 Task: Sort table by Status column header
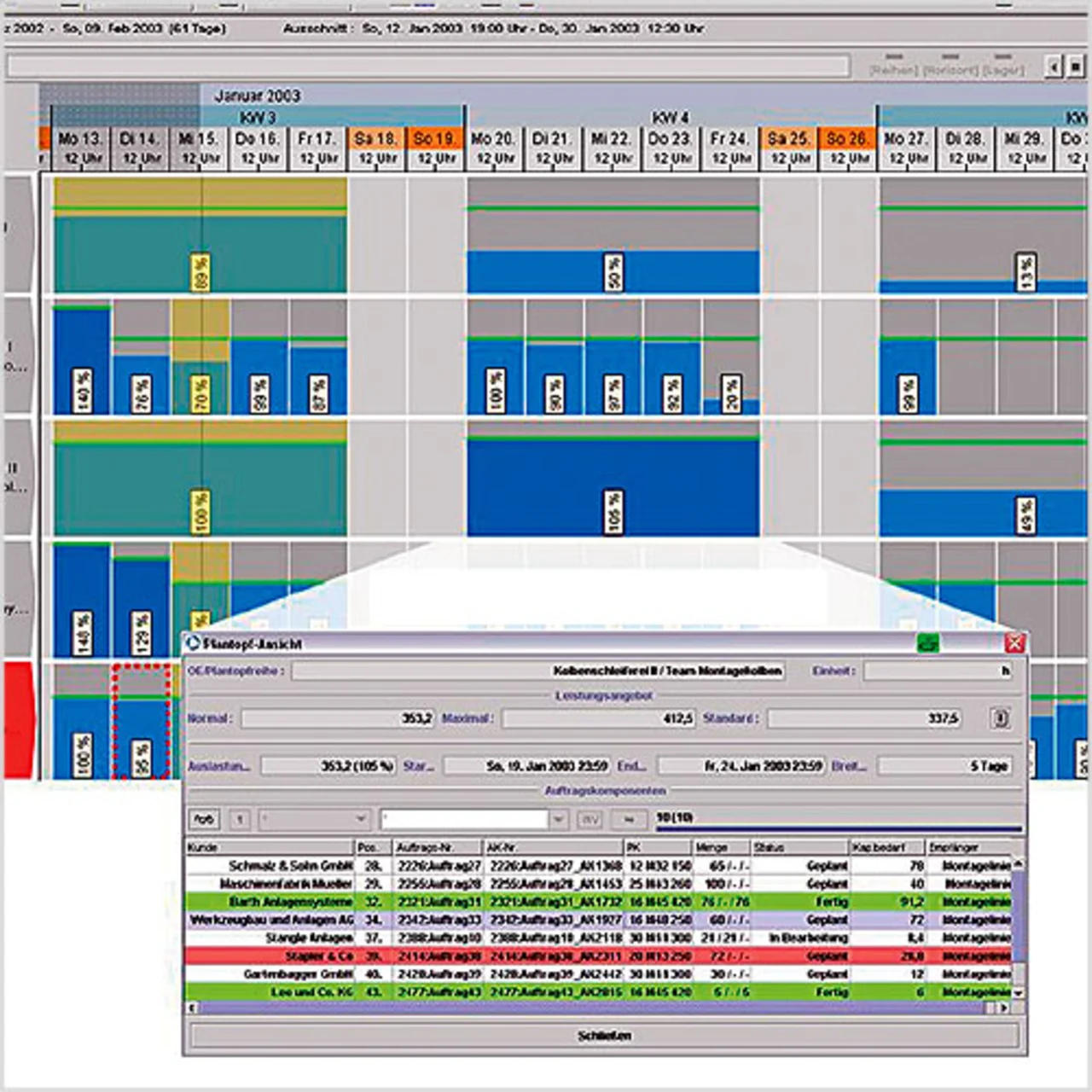pyautogui.click(x=799, y=847)
